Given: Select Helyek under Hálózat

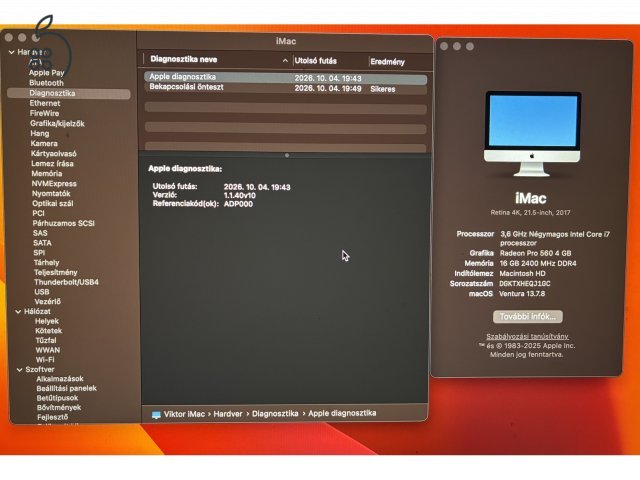Looking at the screenshot, I should pyautogui.click(x=47, y=321).
